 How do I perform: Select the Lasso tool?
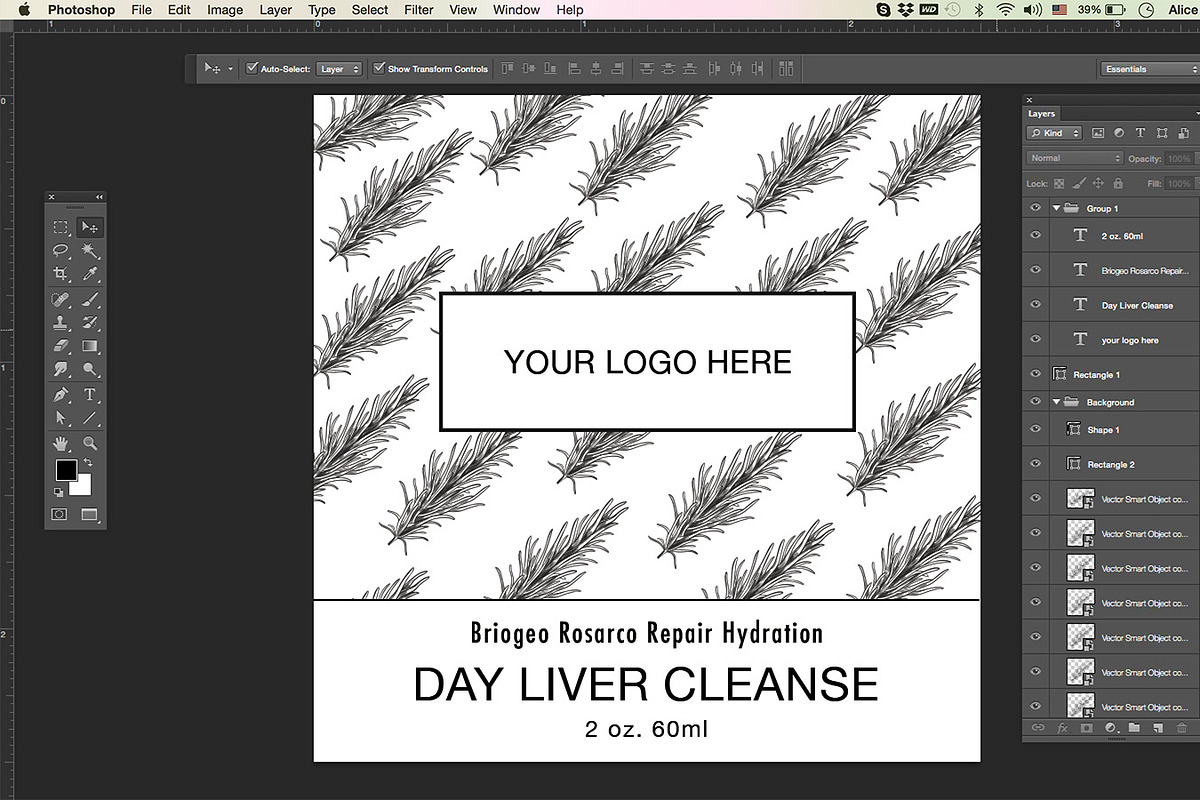click(61, 251)
